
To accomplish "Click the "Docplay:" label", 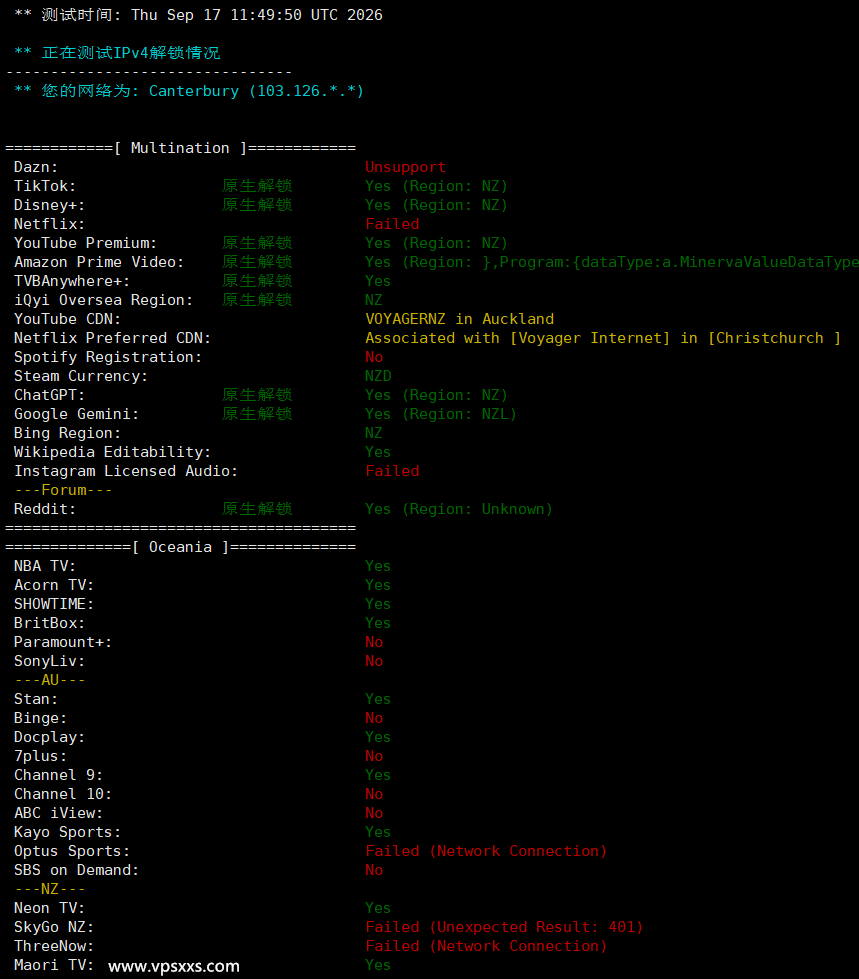I will pyautogui.click(x=49, y=737).
